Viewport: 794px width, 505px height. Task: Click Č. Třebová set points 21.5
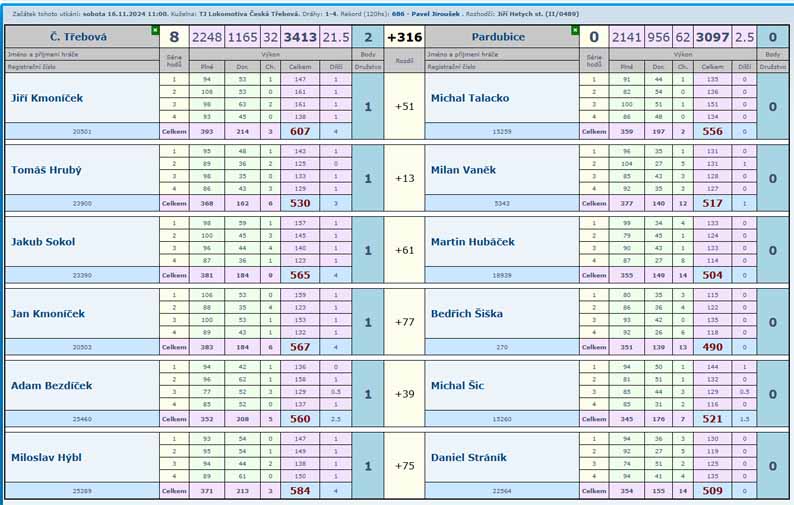coord(336,37)
